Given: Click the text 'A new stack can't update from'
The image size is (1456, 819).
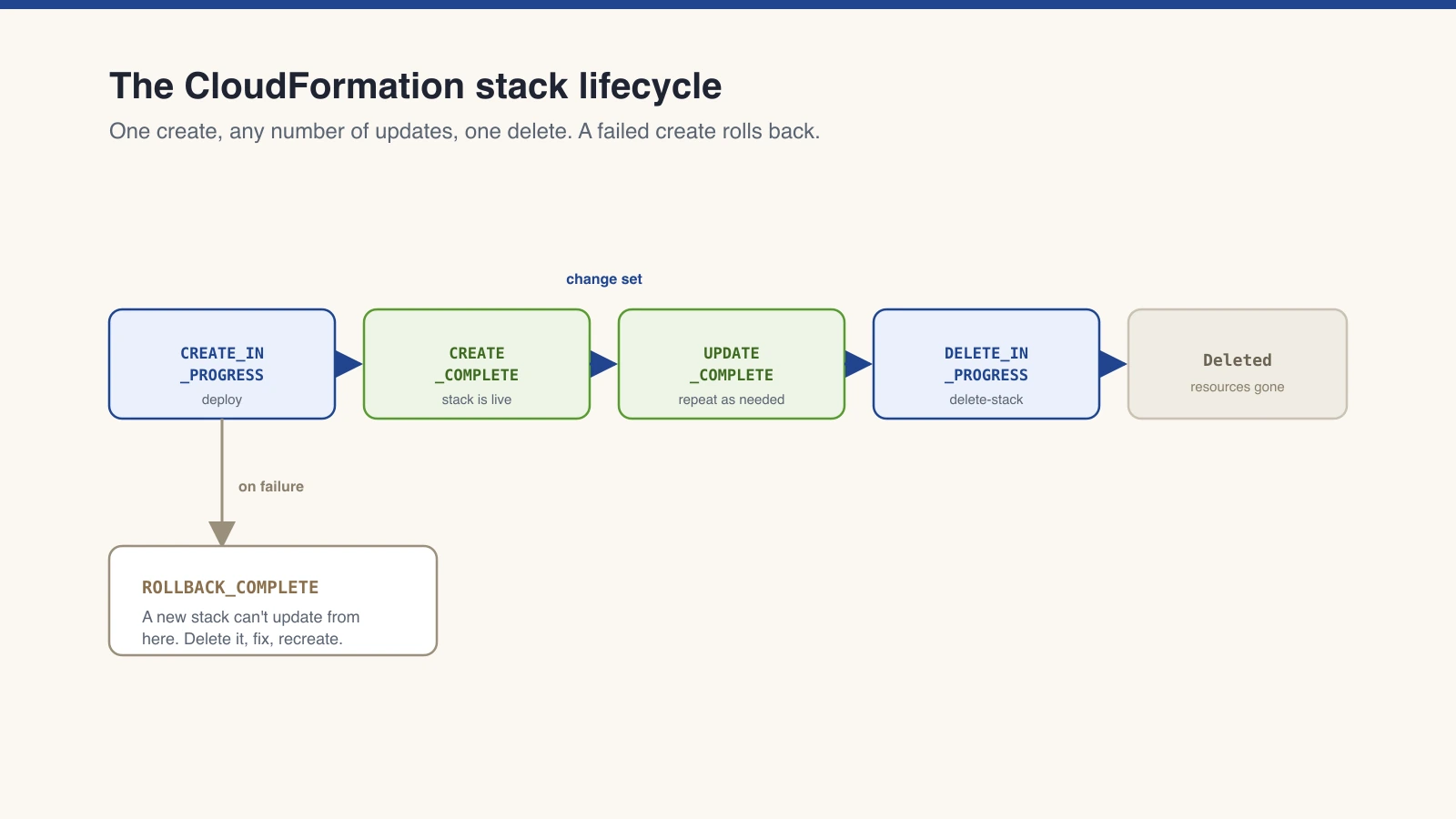Looking at the screenshot, I should (x=251, y=617).
